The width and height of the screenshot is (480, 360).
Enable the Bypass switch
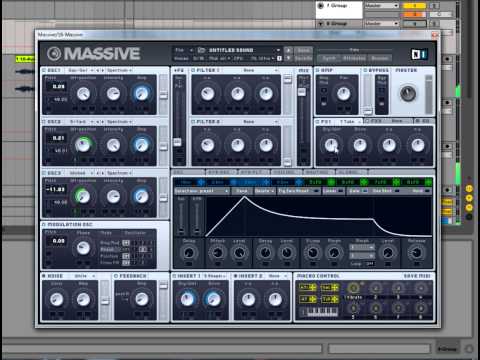click(x=365, y=70)
